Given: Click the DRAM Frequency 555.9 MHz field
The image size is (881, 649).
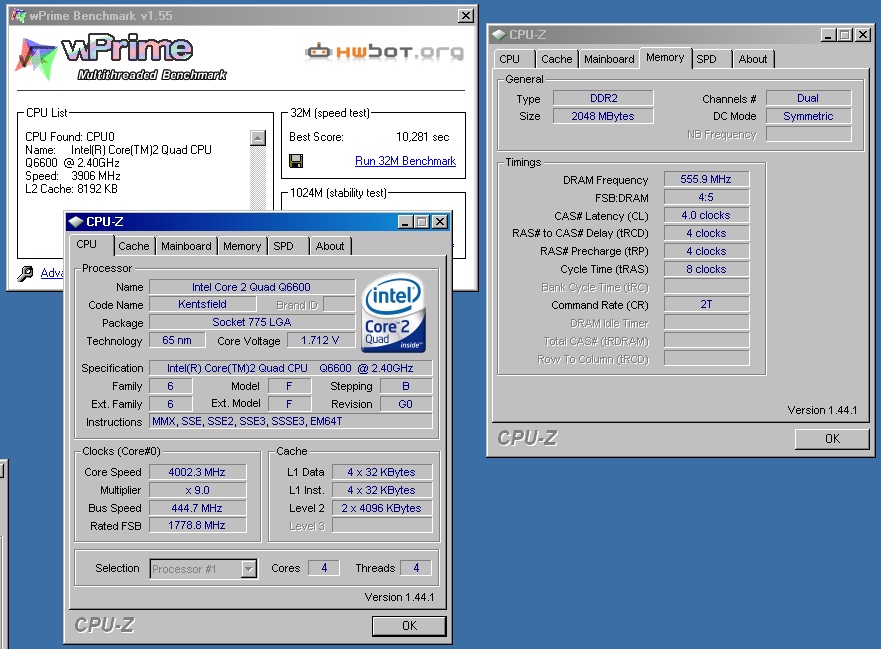Looking at the screenshot, I should tap(706, 179).
